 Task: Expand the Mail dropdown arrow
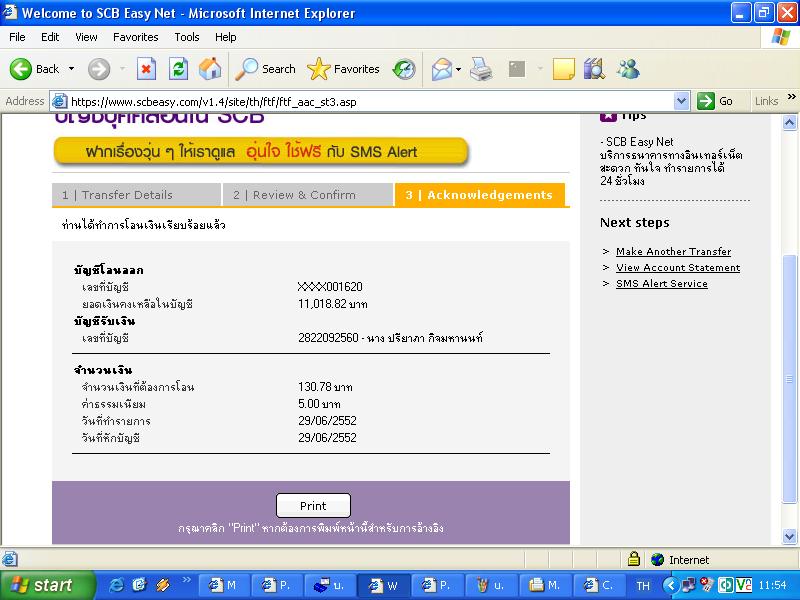pos(458,69)
